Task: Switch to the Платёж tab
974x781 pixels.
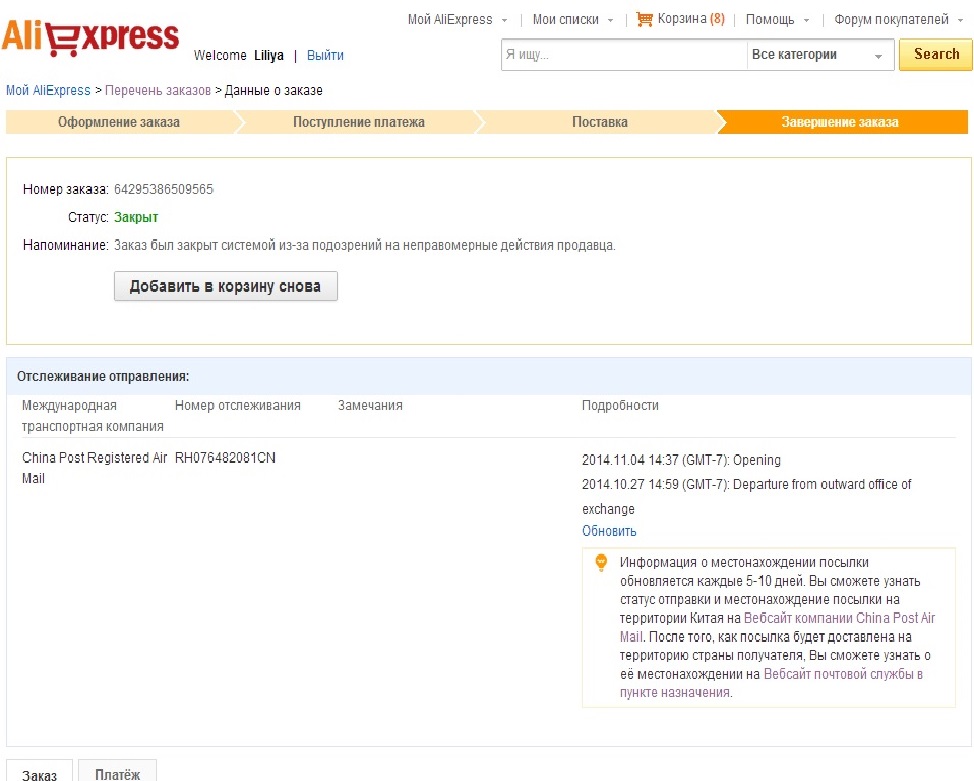Action: 117,771
